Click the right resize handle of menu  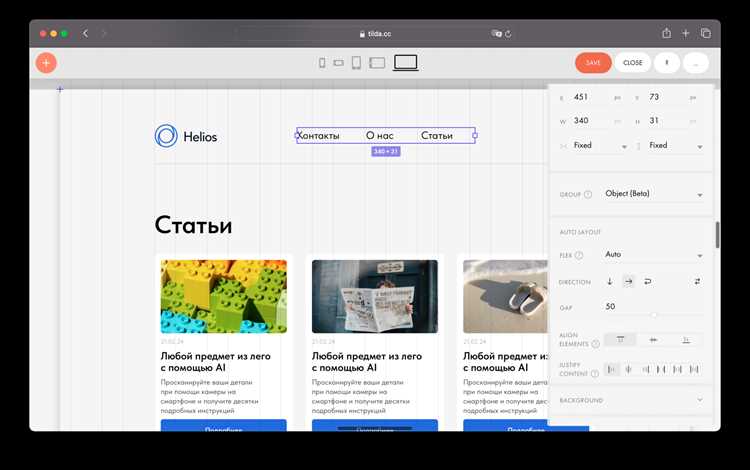475,136
